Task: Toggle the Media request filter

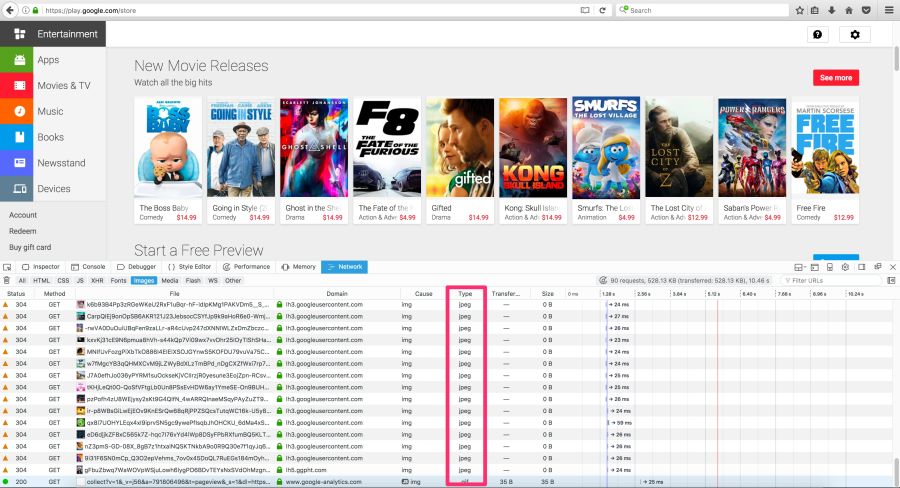Action: click(x=170, y=281)
